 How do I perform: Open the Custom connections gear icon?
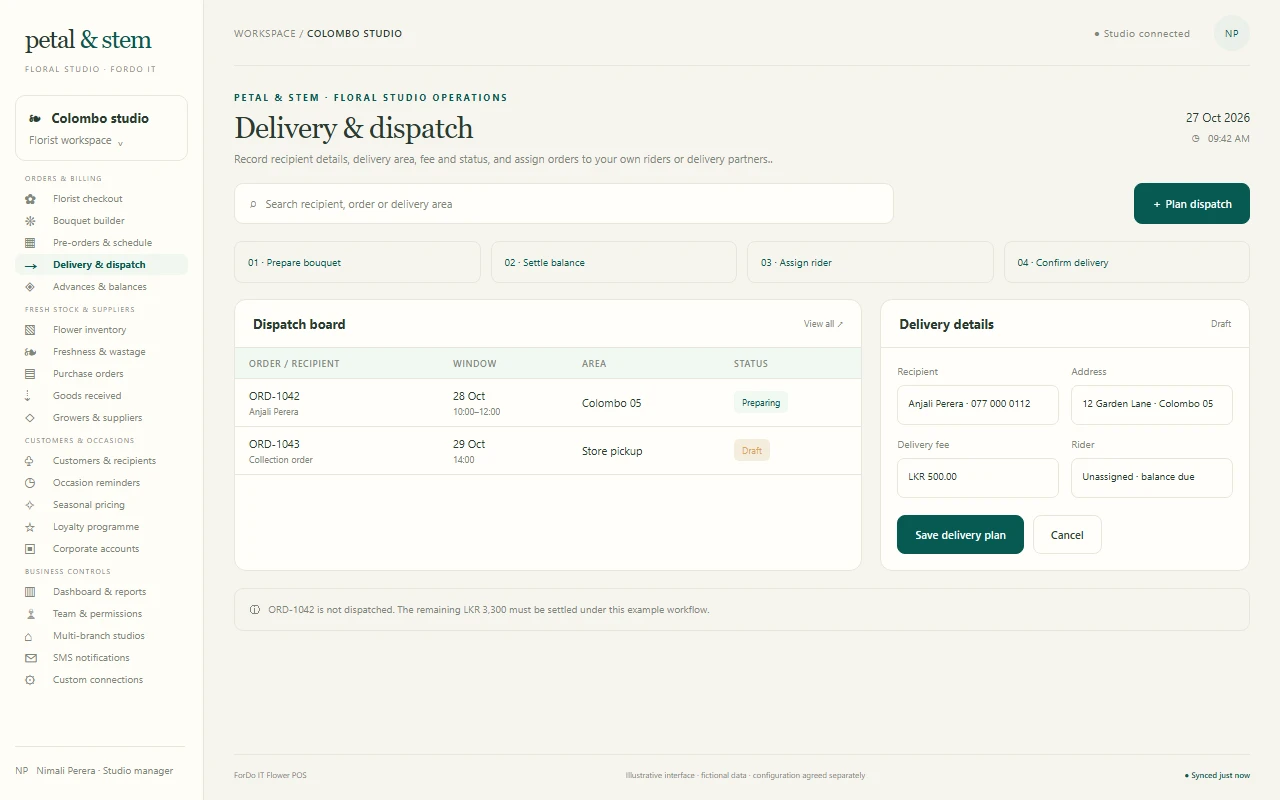(30, 680)
